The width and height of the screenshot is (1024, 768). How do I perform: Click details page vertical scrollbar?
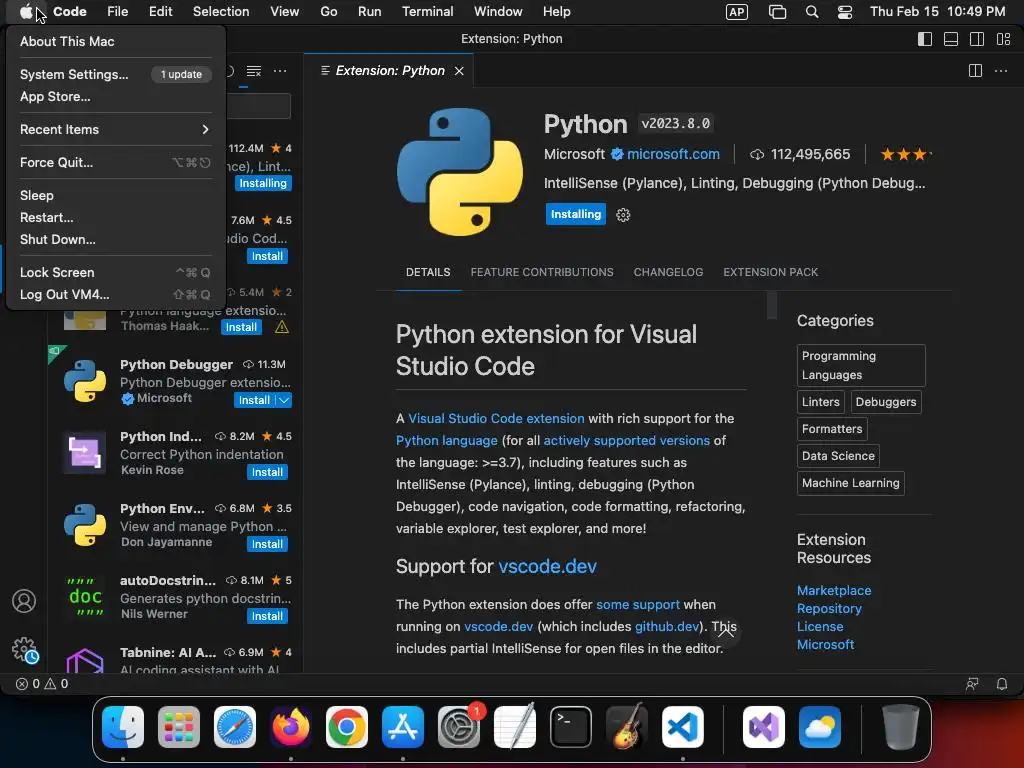tap(772, 305)
